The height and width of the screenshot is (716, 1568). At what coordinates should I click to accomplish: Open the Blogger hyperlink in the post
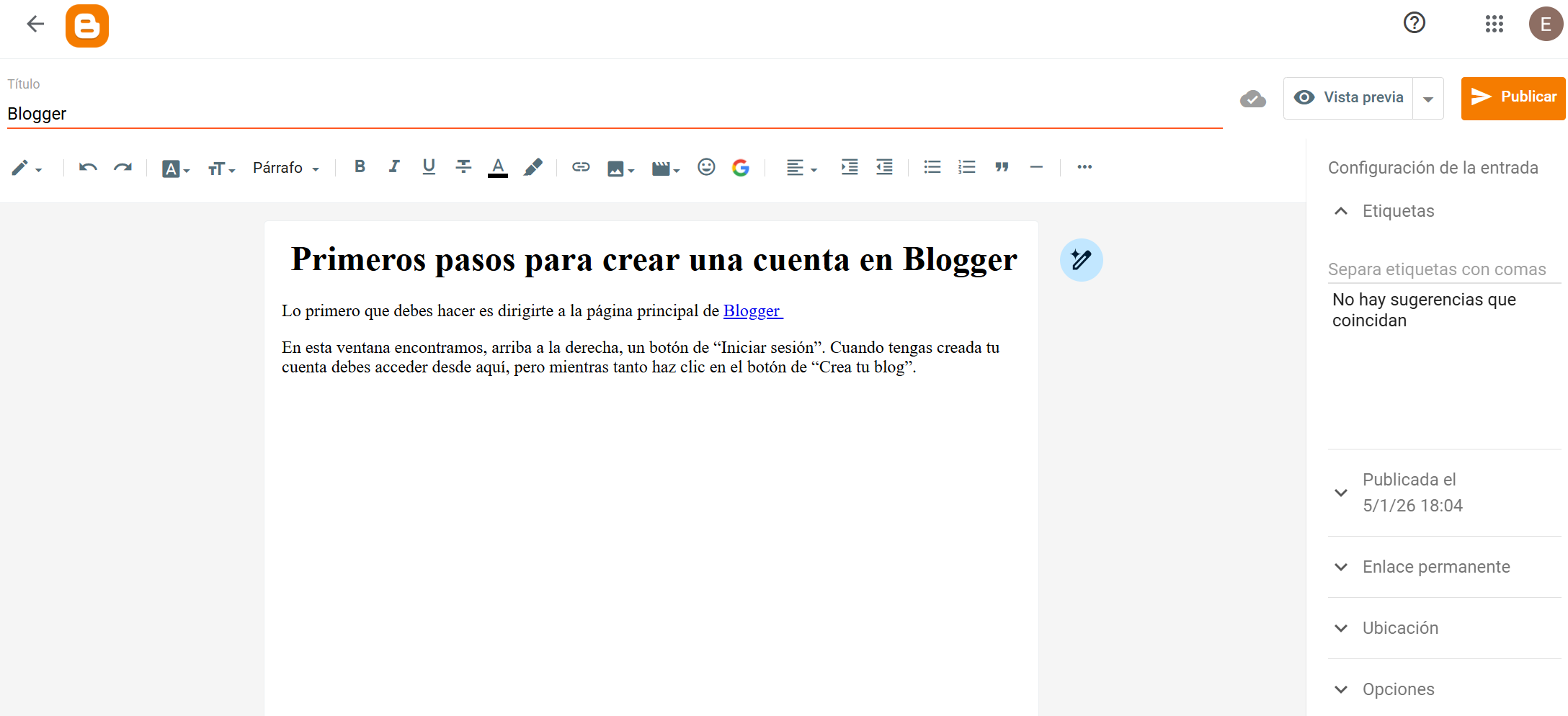coord(752,310)
